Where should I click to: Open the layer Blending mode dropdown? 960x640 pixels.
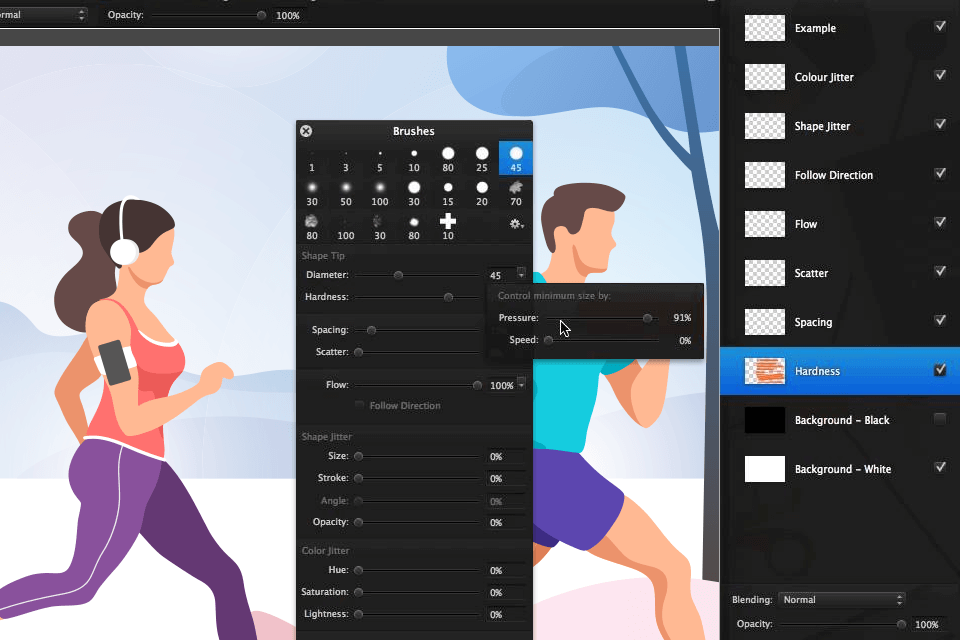[x=842, y=600]
